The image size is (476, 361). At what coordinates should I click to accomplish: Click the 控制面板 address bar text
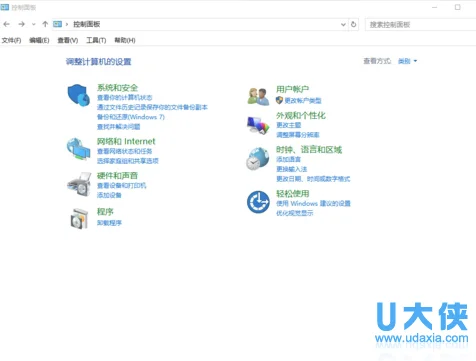[x=87, y=24]
